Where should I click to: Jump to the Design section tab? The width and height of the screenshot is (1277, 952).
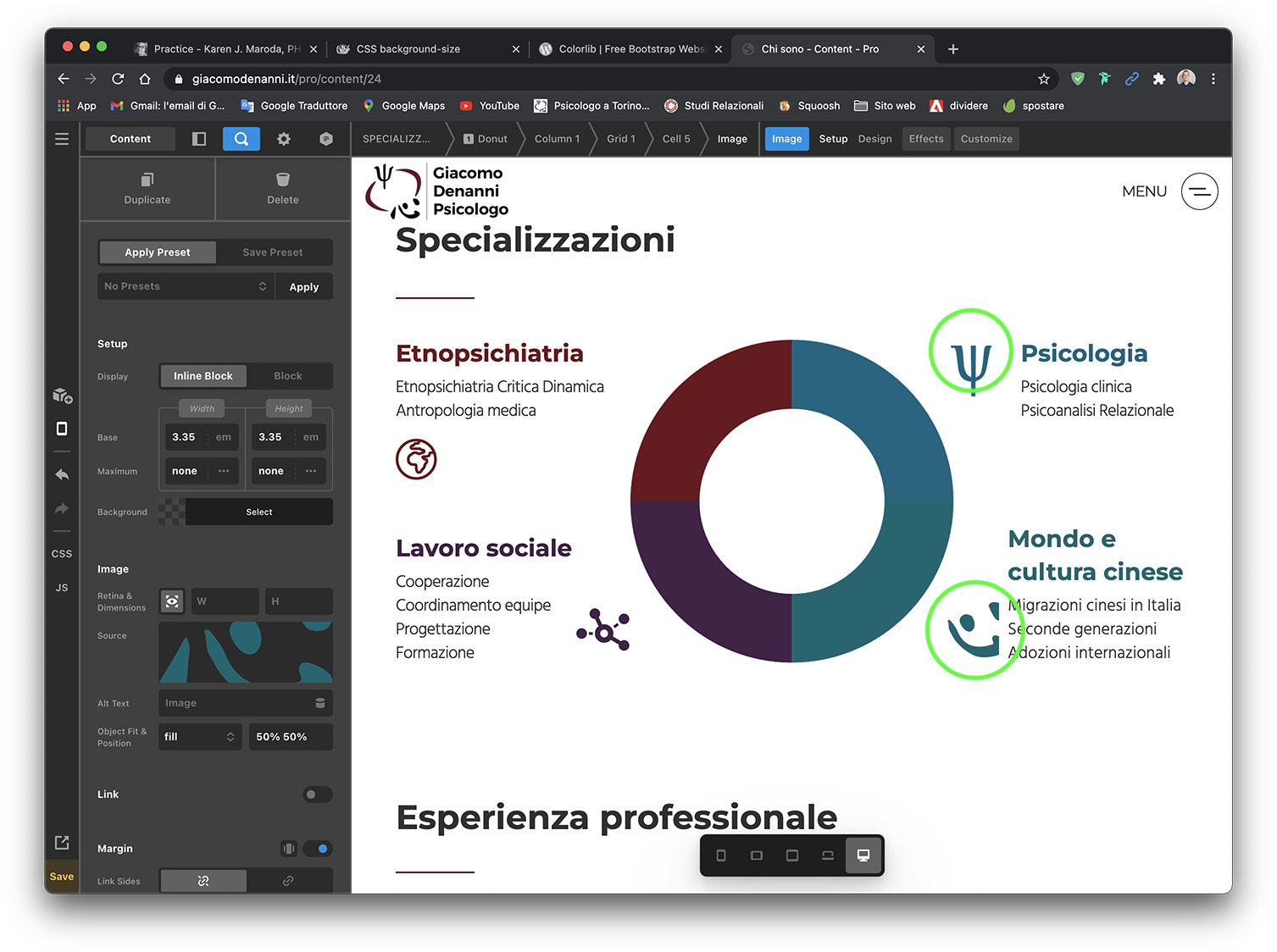874,139
